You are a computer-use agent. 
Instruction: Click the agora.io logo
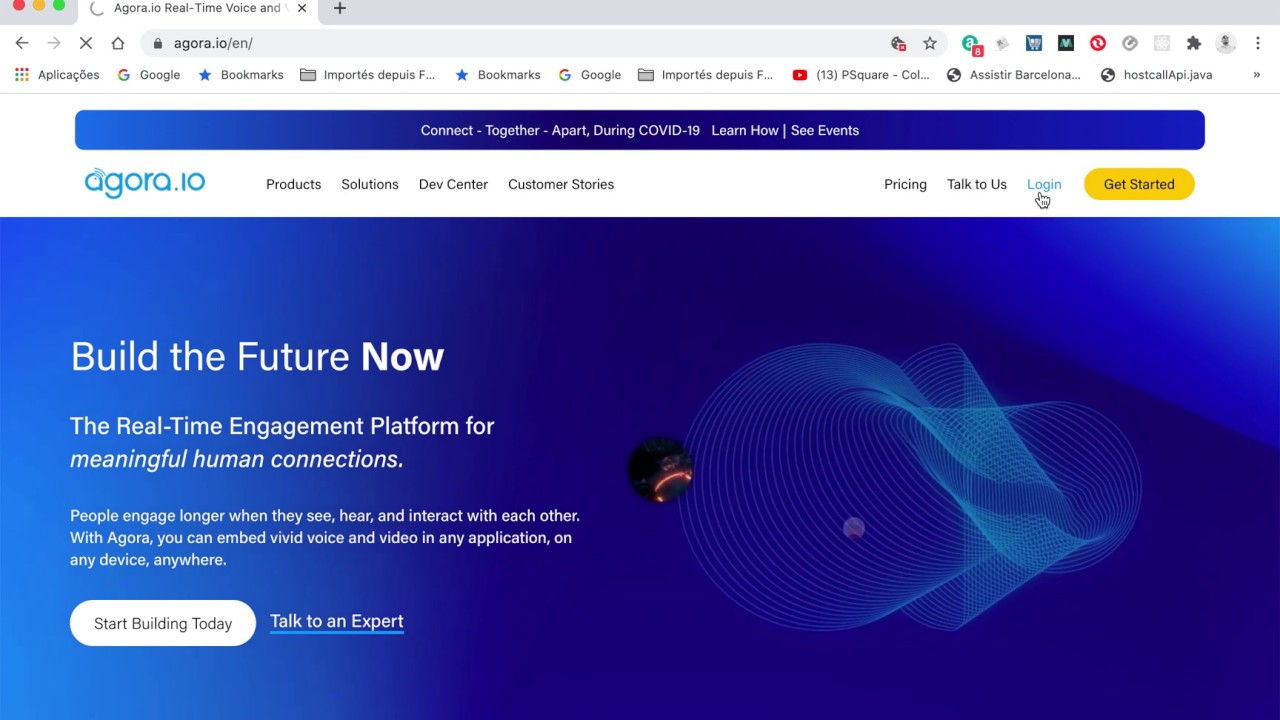click(145, 182)
